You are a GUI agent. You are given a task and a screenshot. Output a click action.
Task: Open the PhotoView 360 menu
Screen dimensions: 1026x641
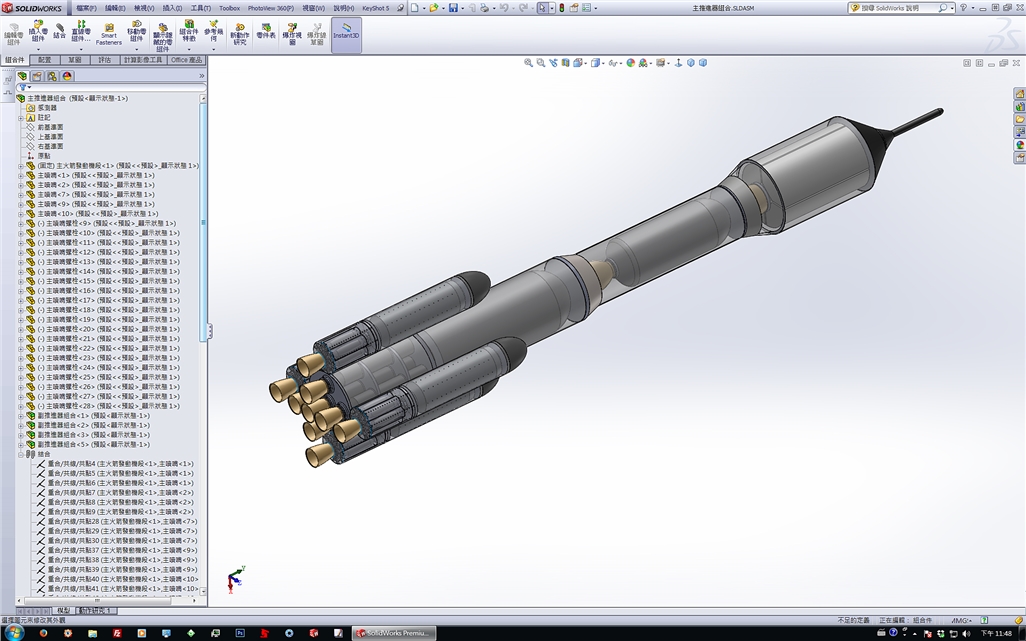pyautogui.click(x=270, y=8)
